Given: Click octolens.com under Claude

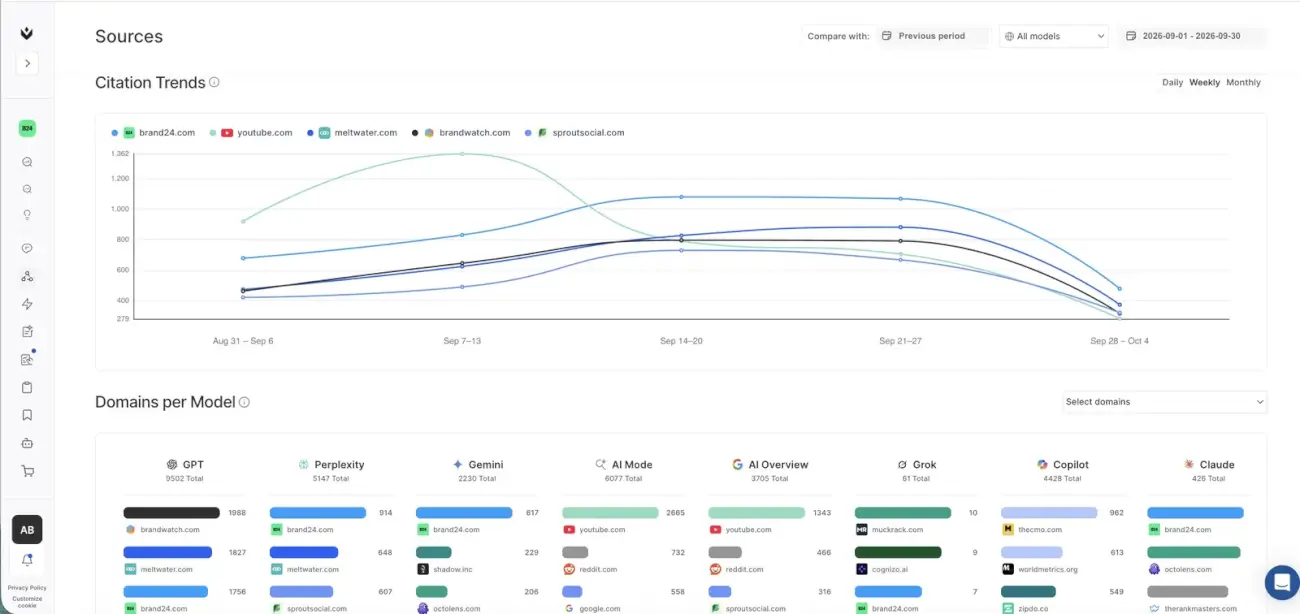Looking at the screenshot, I should pyautogui.click(x=1188, y=569).
